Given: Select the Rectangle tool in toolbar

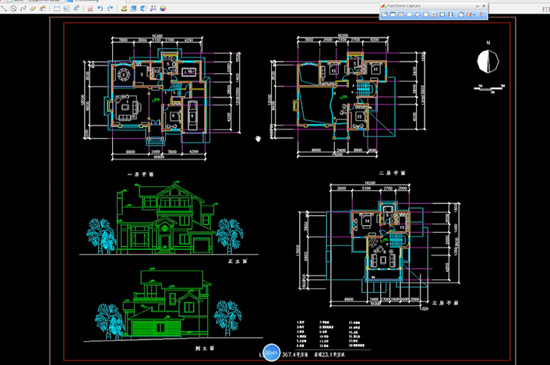Looking at the screenshot, I should [x=56, y=8].
